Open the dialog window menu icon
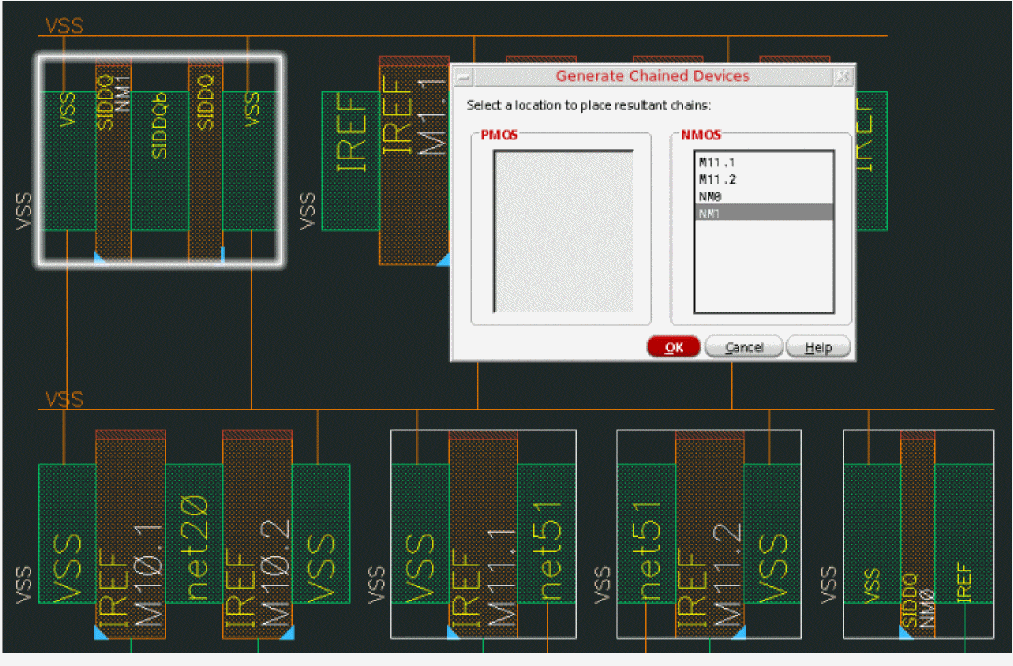The height and width of the screenshot is (666, 1013). (463, 77)
